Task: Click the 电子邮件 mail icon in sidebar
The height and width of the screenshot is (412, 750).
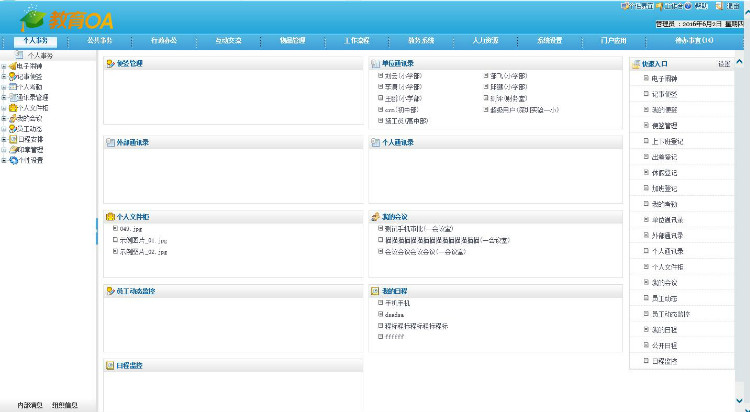Action: coord(11,67)
